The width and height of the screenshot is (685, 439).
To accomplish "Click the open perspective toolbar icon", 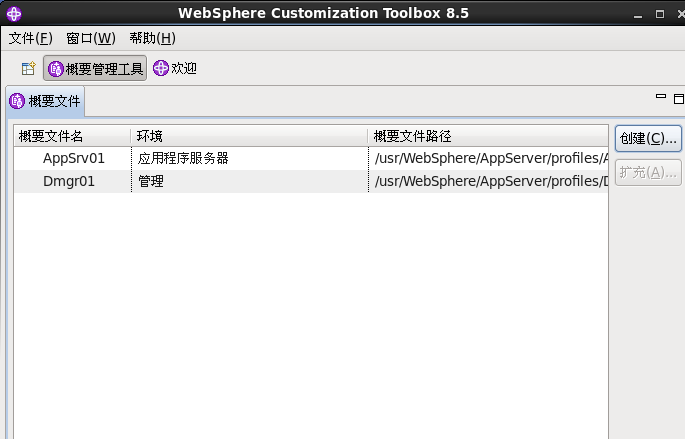I will (x=28, y=69).
